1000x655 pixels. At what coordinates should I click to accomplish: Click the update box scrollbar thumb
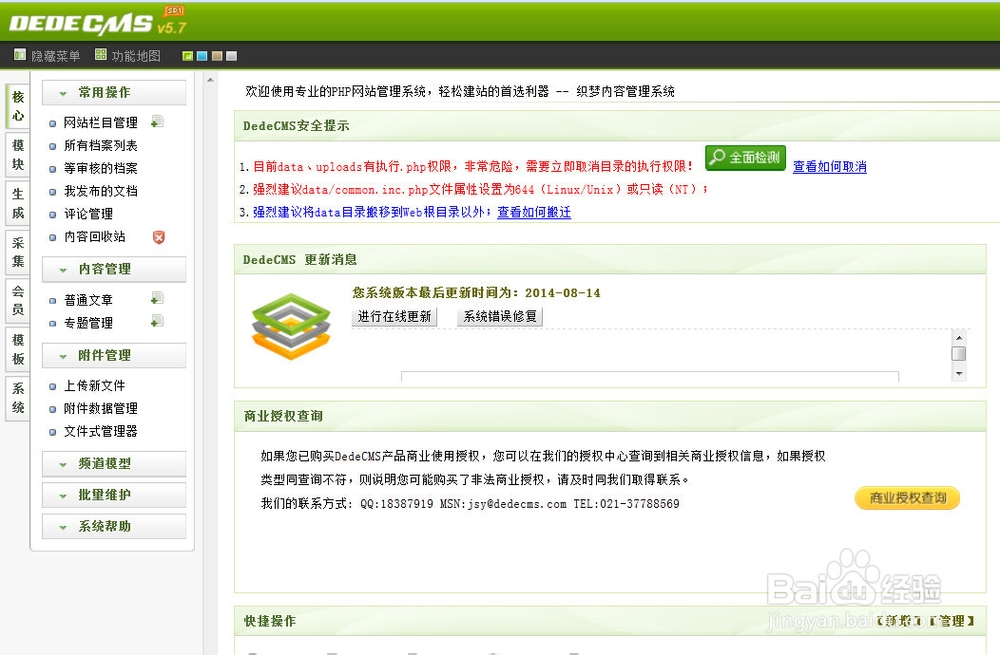click(x=959, y=353)
